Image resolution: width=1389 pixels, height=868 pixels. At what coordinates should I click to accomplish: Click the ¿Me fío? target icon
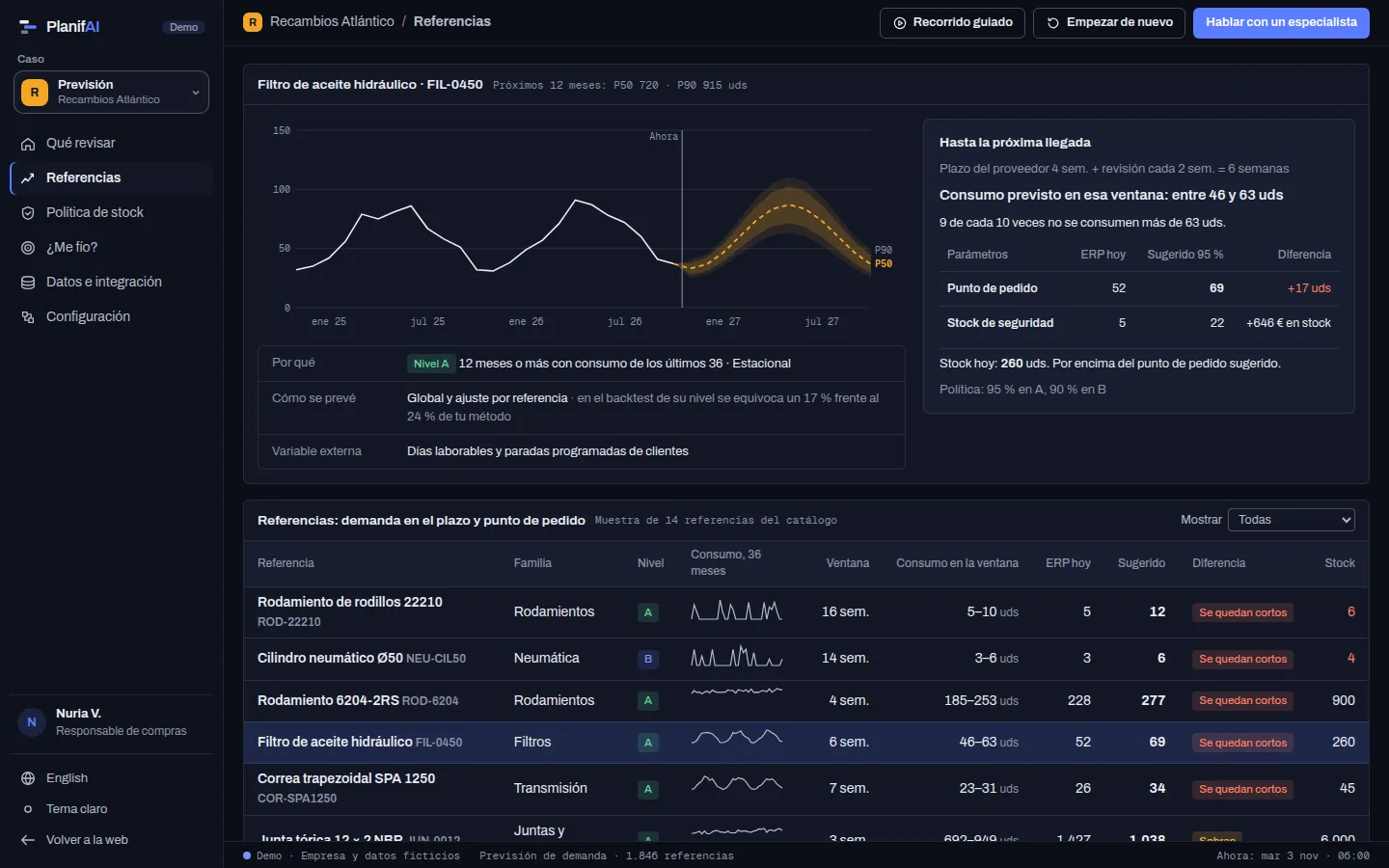(x=28, y=248)
